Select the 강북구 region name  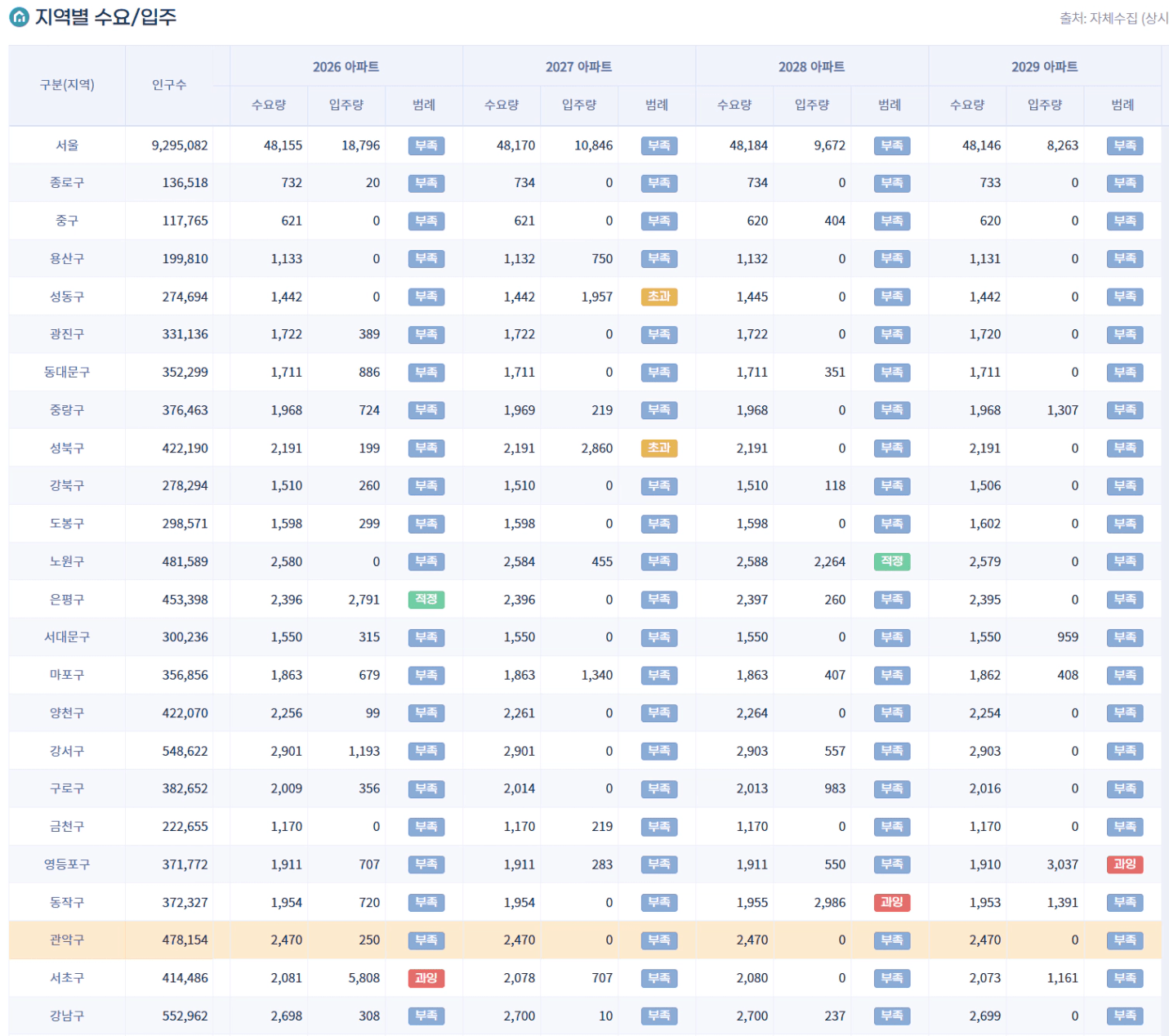67,485
